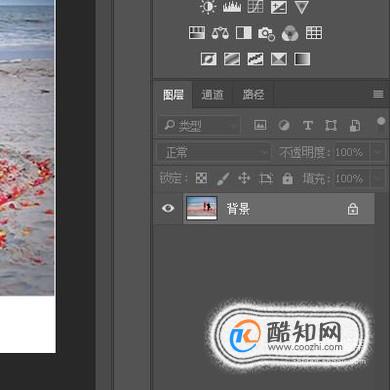Add a Curves adjustment layer
Viewport: 390px width, 390px height.
(255, 7)
